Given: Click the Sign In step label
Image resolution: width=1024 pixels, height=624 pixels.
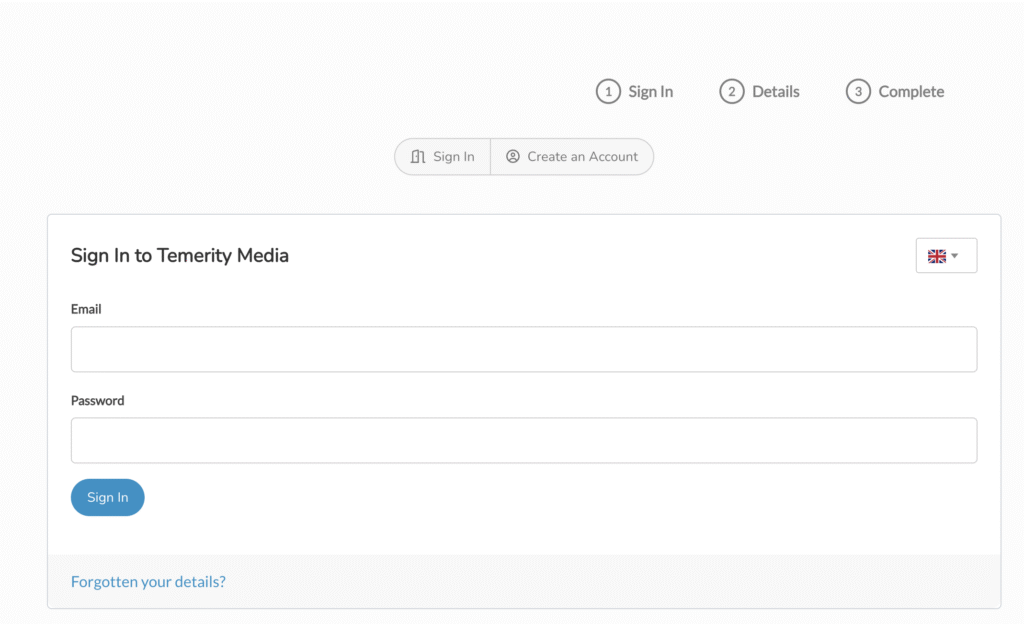Looking at the screenshot, I should tap(650, 91).
